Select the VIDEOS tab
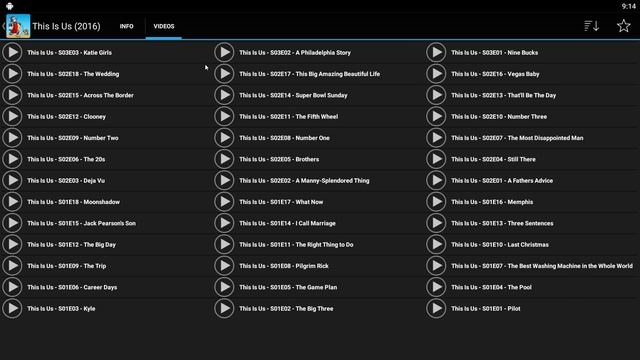Image resolution: width=640 pixels, height=360 pixels. tap(164, 26)
